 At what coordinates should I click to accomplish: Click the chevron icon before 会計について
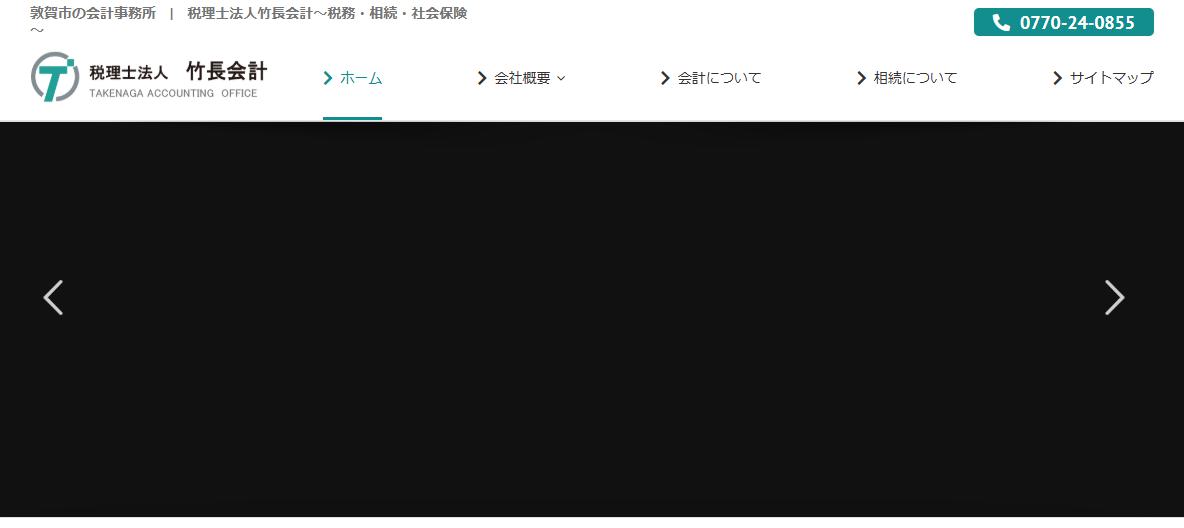pos(665,78)
